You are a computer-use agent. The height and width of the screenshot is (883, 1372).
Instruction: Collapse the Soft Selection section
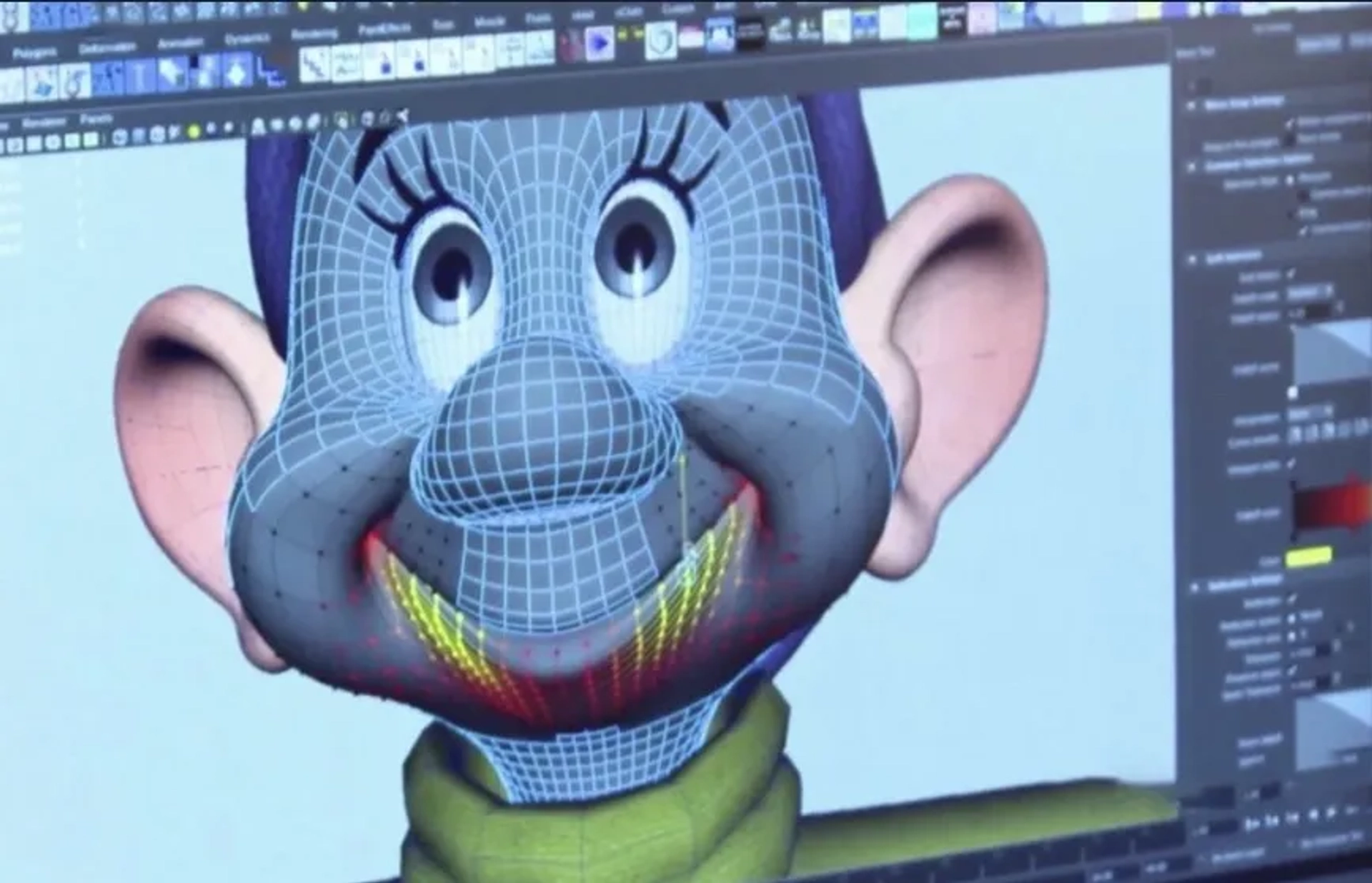pyautogui.click(x=1192, y=260)
